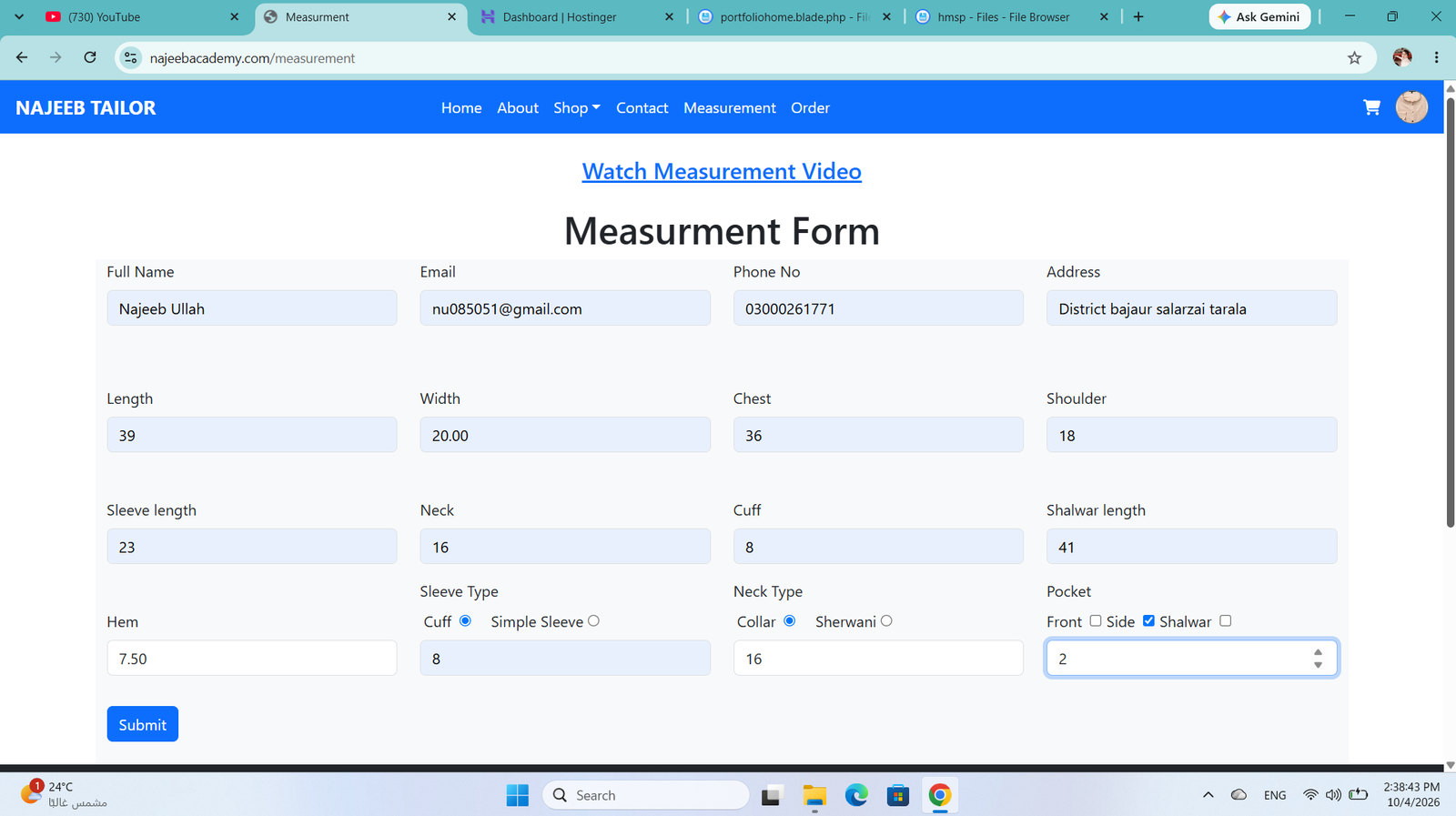The image size is (1456, 816).
Task: View site information icon in address bar
Action: coord(131,58)
